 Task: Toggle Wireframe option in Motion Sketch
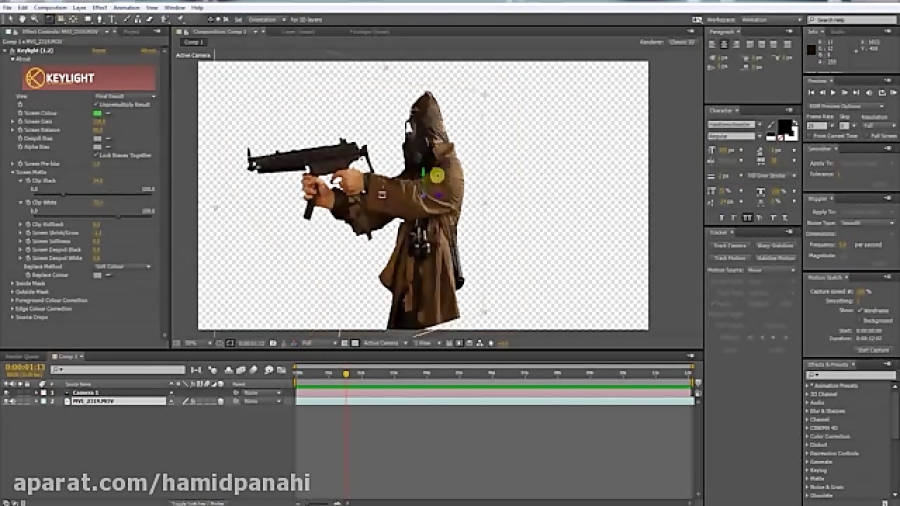coord(860,310)
